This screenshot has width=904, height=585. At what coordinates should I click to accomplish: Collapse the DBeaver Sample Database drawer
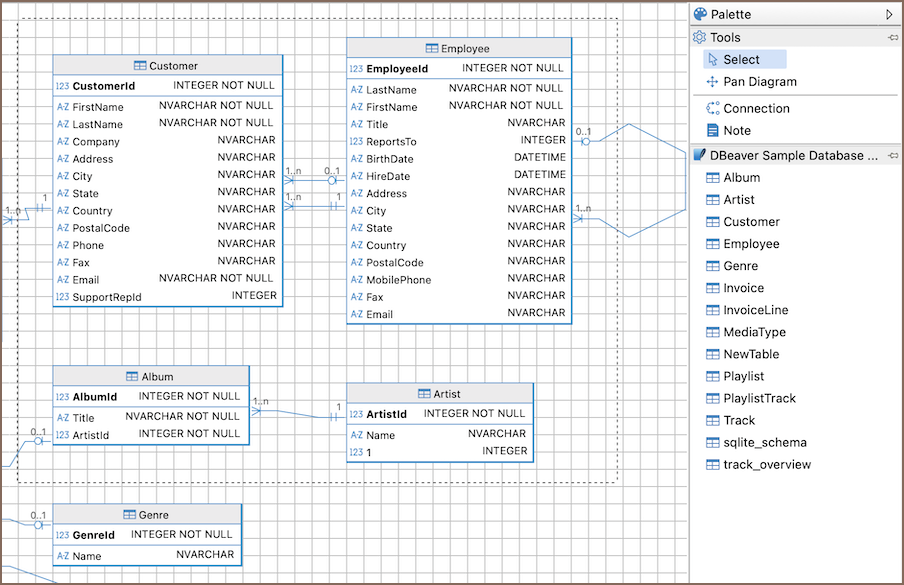coord(892,156)
